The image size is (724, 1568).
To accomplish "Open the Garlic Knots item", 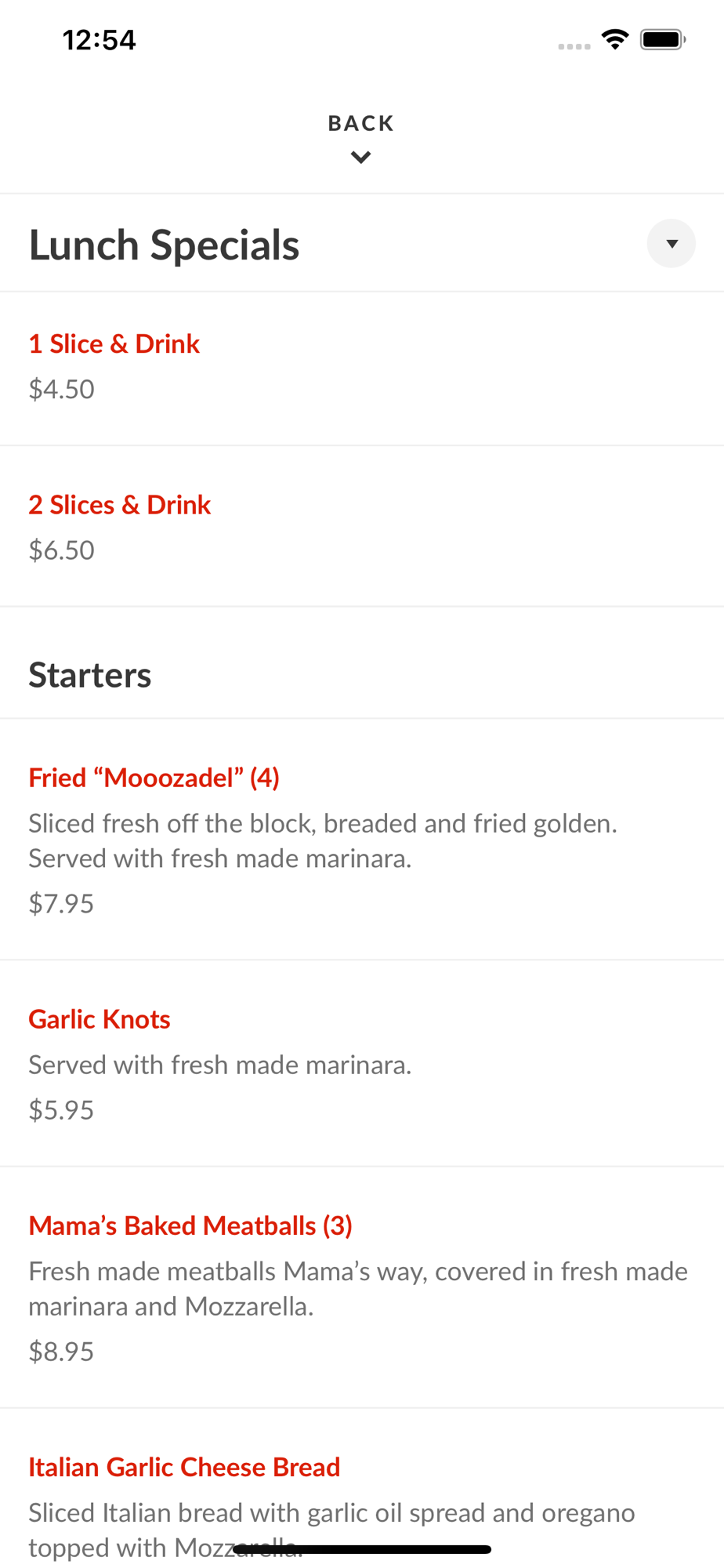I will click(100, 1019).
